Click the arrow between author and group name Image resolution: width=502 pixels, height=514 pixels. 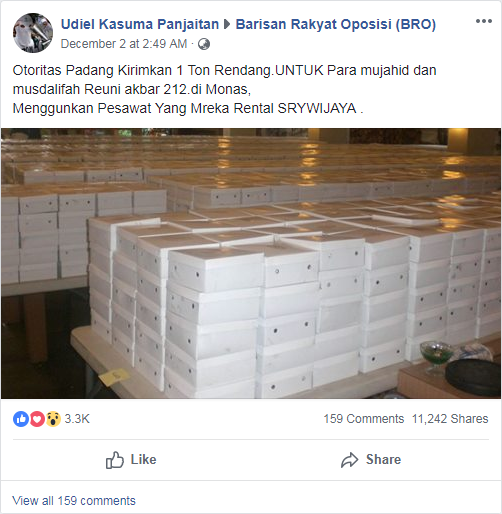(x=227, y=24)
